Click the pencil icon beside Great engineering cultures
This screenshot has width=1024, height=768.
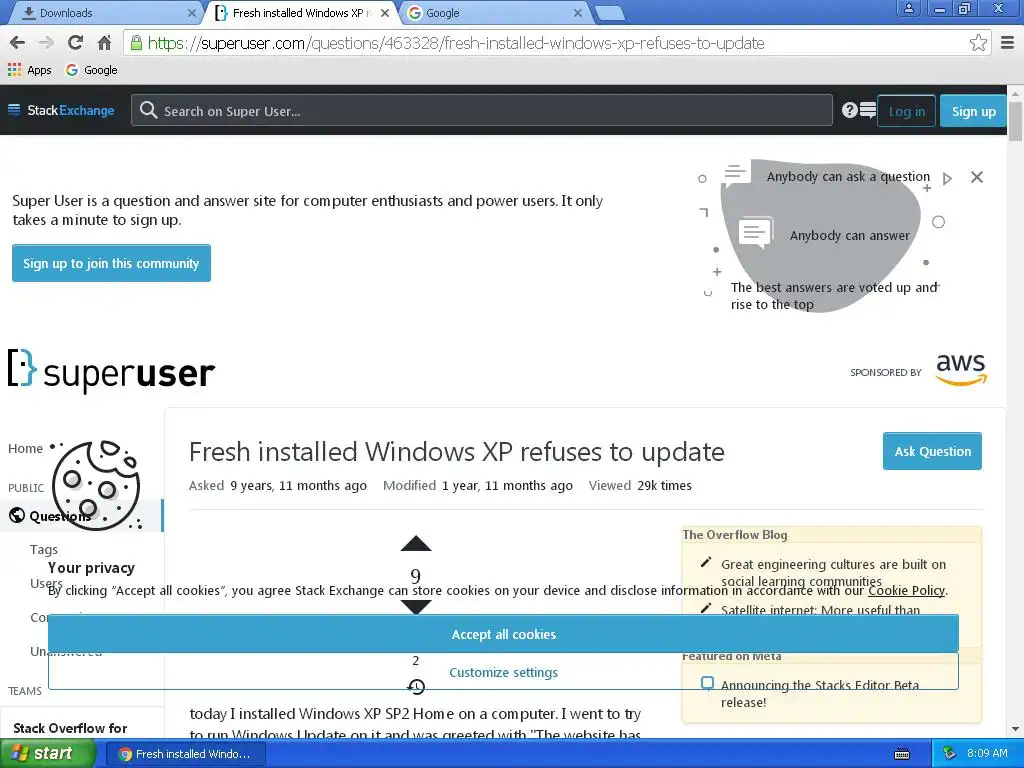pos(705,562)
